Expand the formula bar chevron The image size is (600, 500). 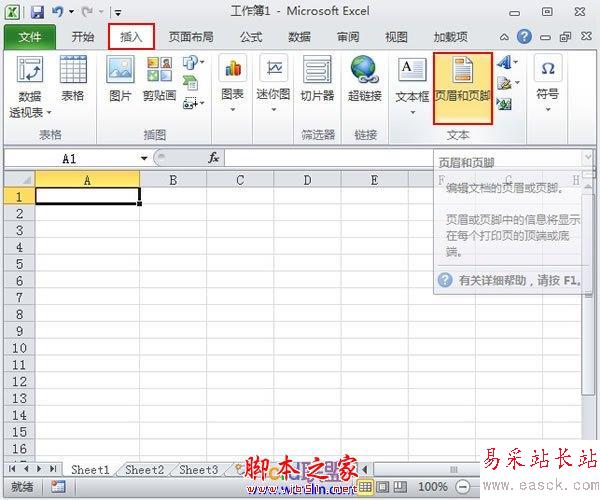(x=587, y=156)
